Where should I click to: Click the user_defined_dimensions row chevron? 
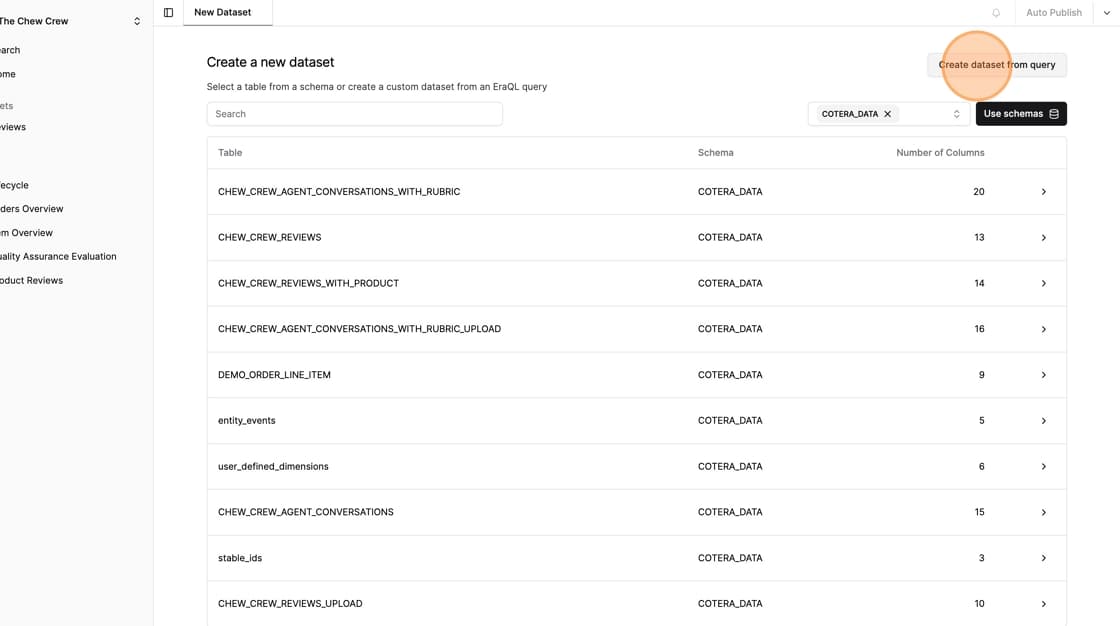(1043, 467)
